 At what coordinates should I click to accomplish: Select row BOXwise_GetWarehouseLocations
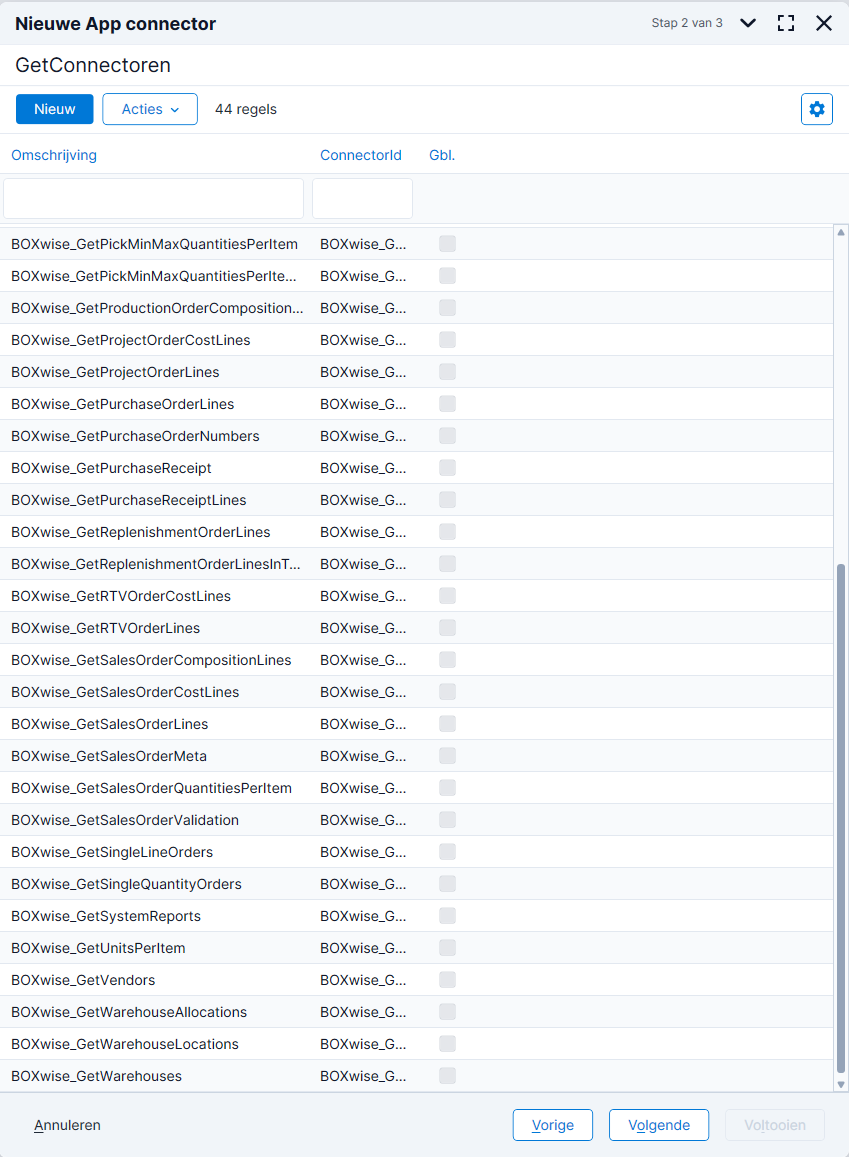coord(416,1044)
